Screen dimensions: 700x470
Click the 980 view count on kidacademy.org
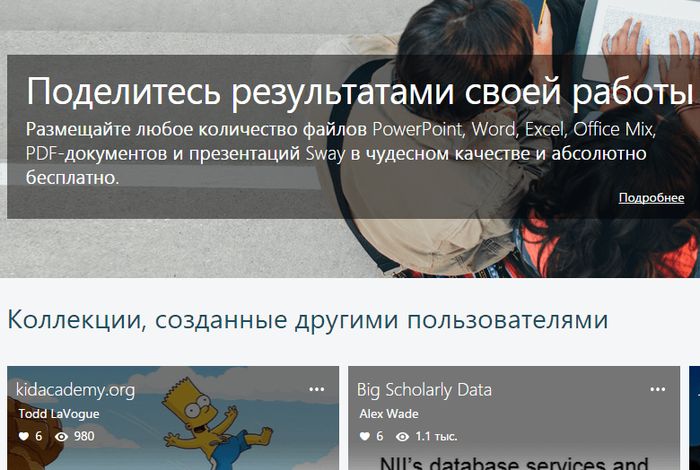84,437
